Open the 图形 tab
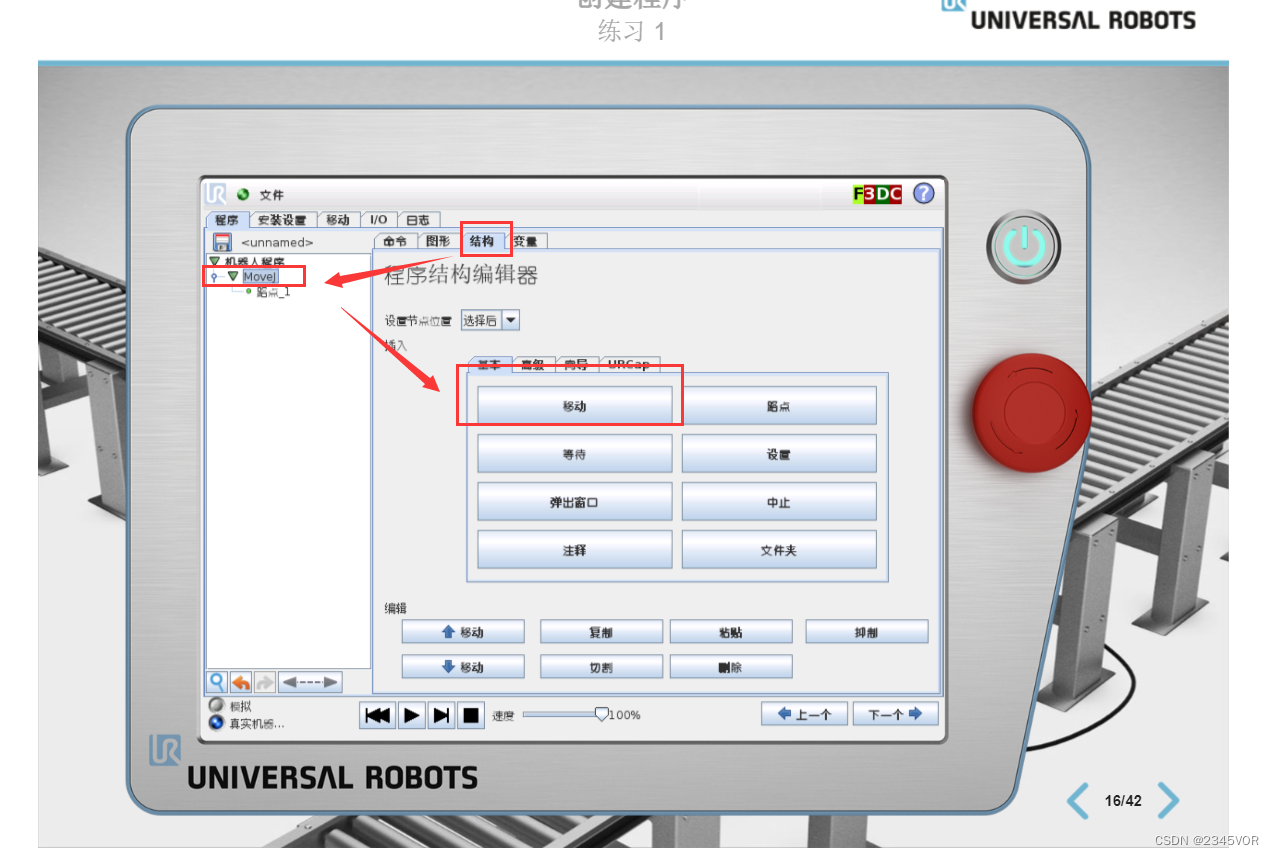1274x855 pixels. point(438,241)
